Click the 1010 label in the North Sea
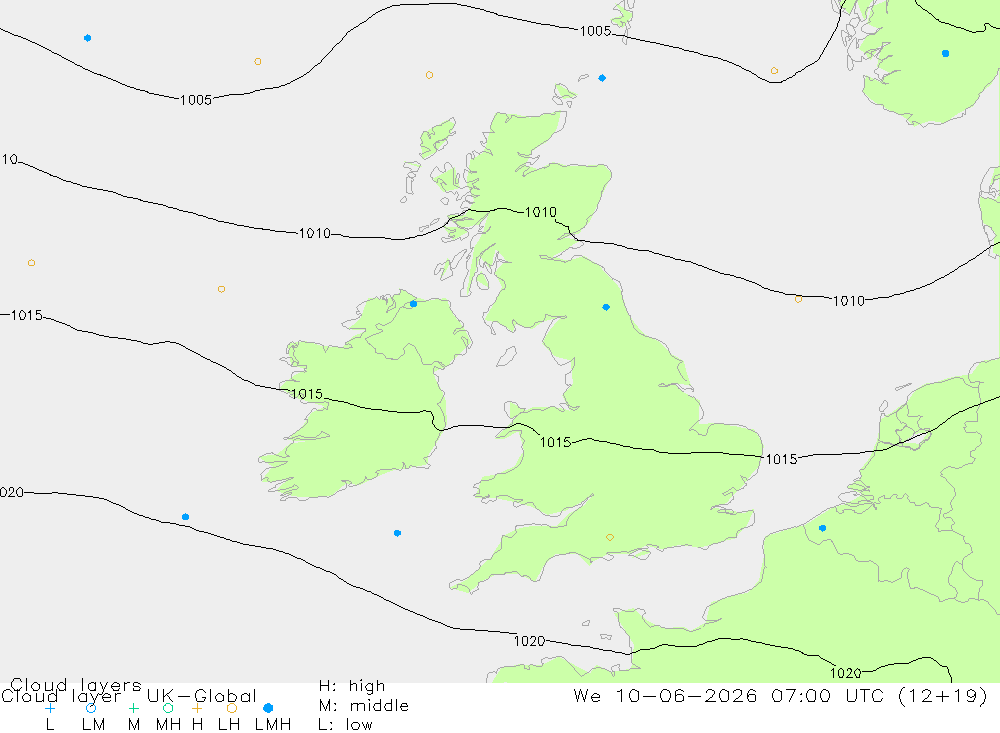The height and width of the screenshot is (733, 1000). [849, 300]
